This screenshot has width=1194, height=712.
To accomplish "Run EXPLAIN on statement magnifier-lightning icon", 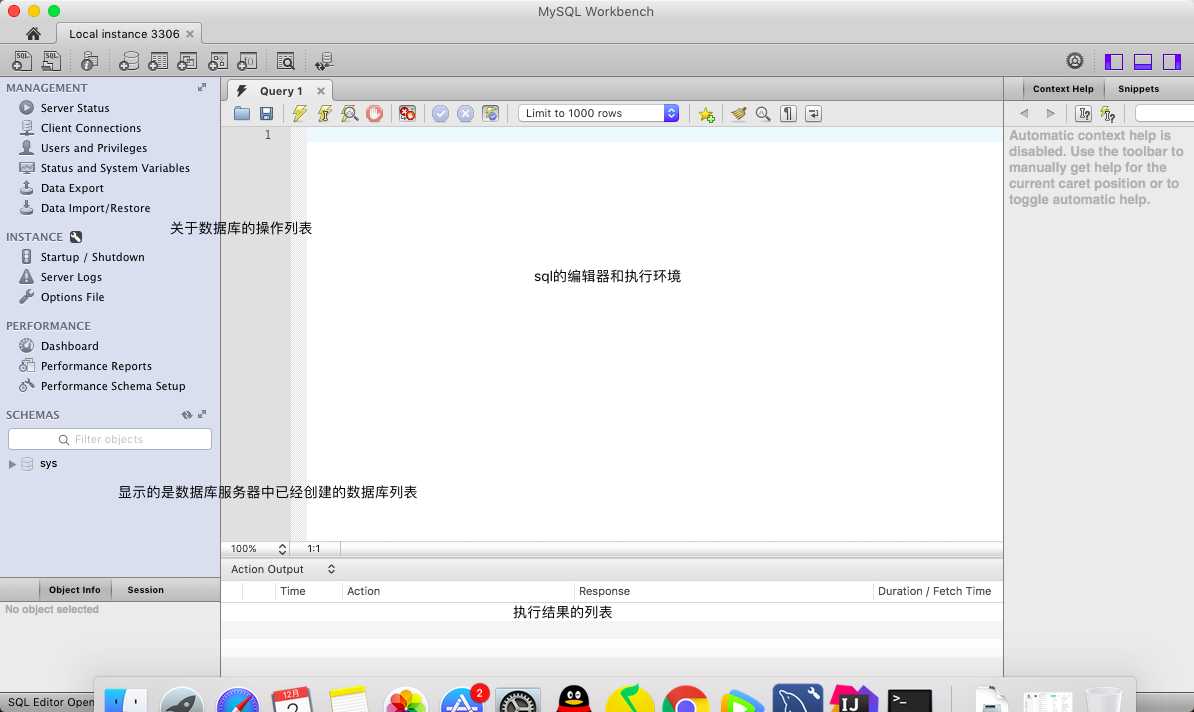I will coord(350,113).
